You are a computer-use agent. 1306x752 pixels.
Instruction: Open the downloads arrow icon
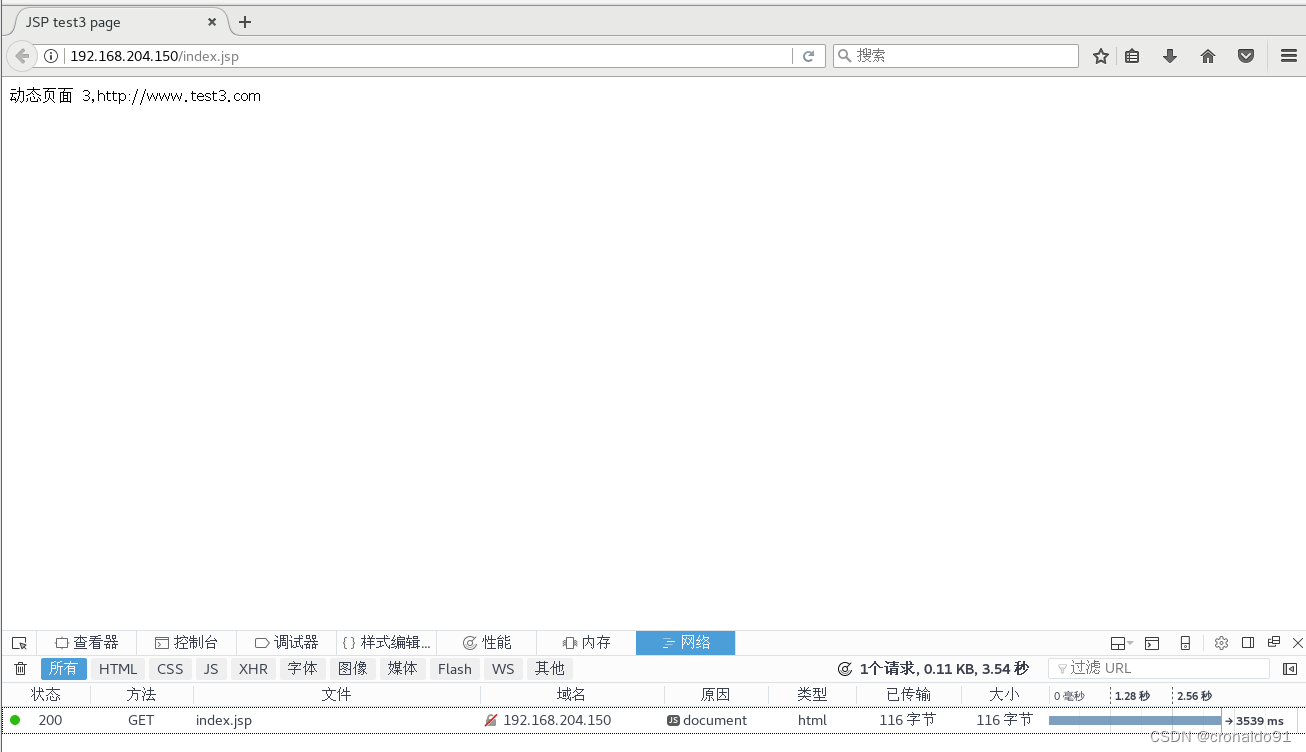(1170, 56)
